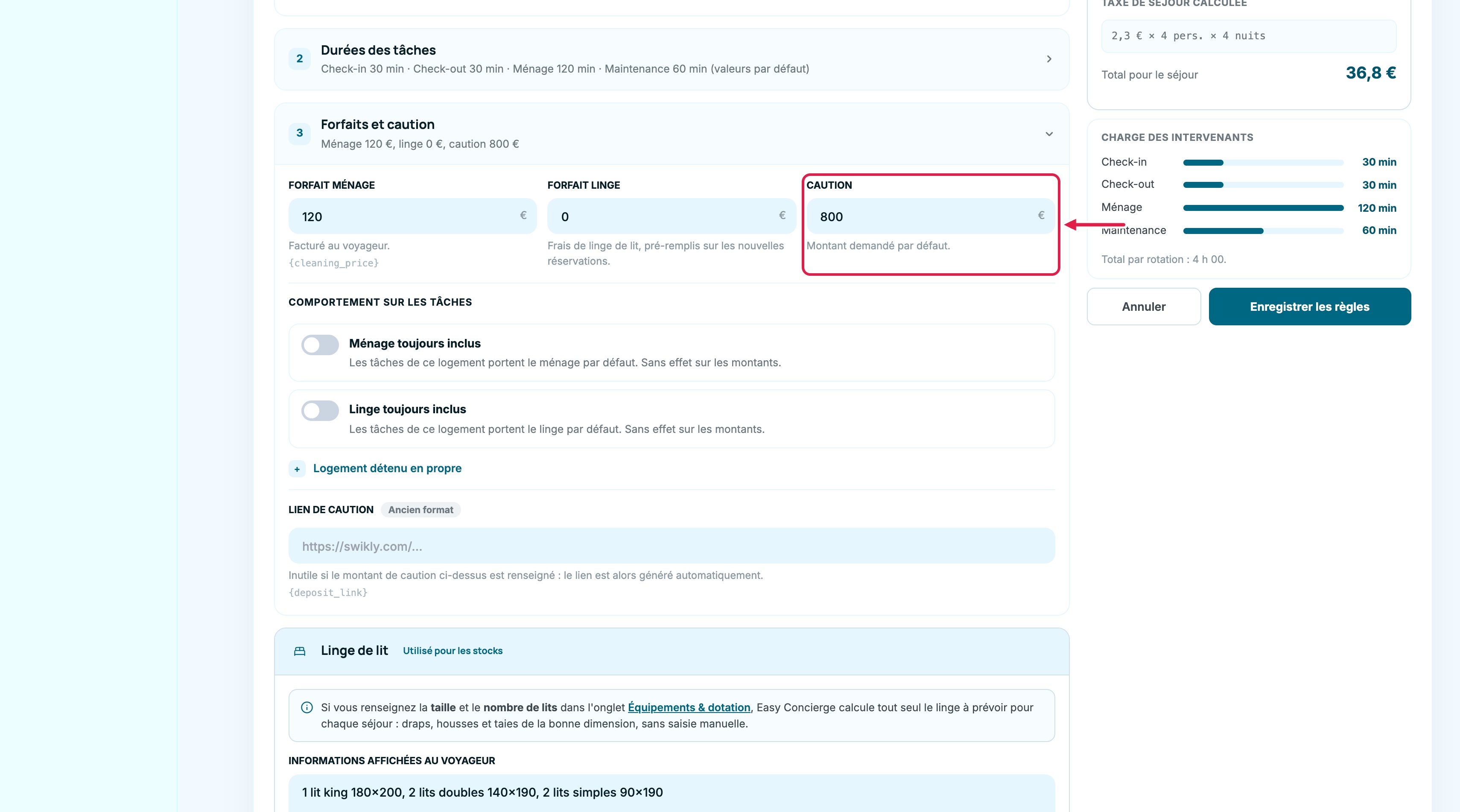Click the euro symbol in Forfait linge field

tap(782, 215)
